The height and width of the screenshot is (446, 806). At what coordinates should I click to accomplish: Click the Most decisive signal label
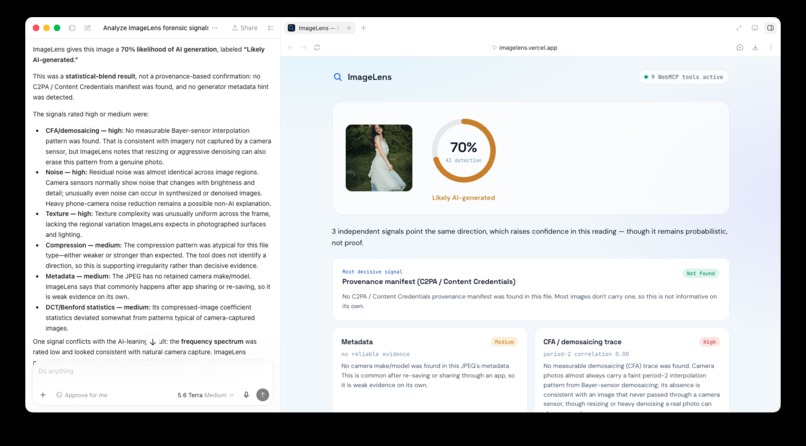(372, 272)
